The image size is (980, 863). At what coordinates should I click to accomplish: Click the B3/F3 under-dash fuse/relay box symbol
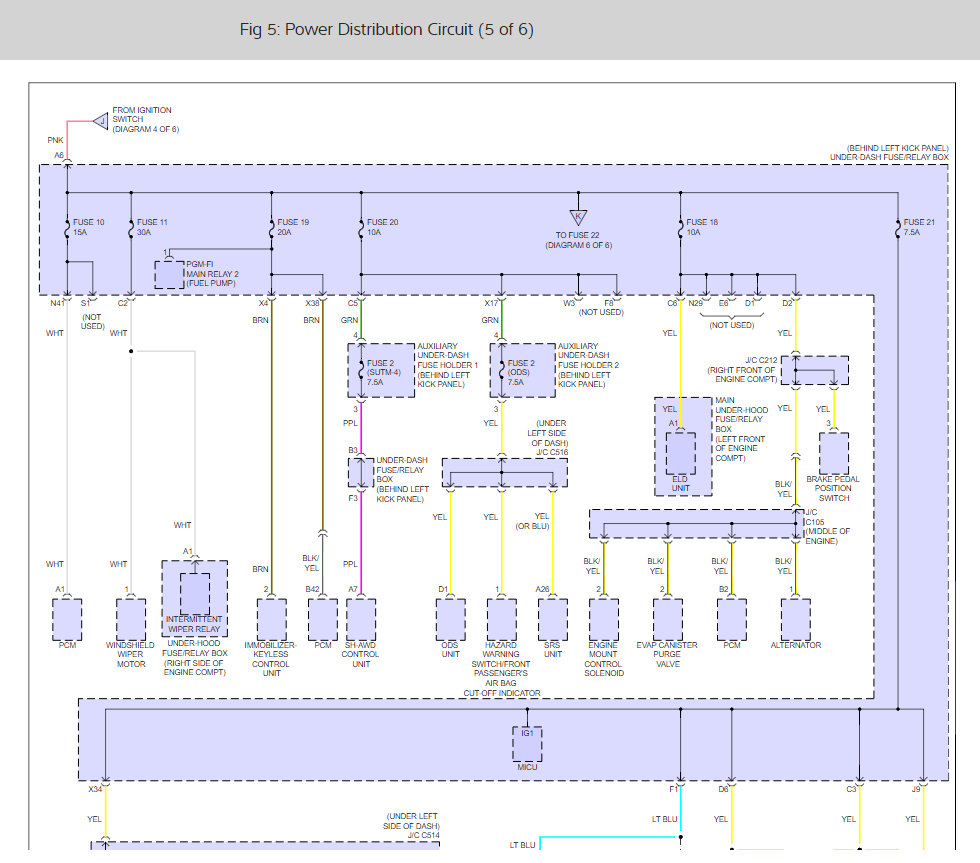click(x=361, y=473)
